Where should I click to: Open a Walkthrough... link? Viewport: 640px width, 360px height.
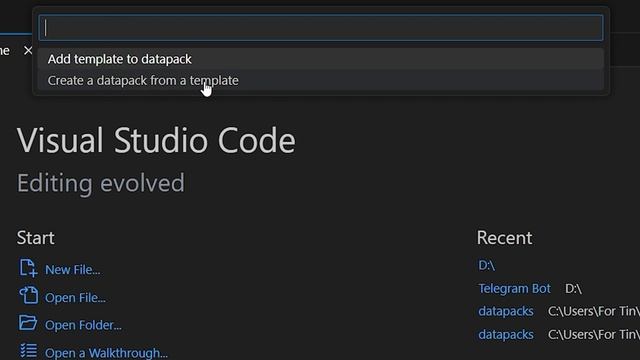click(107, 353)
